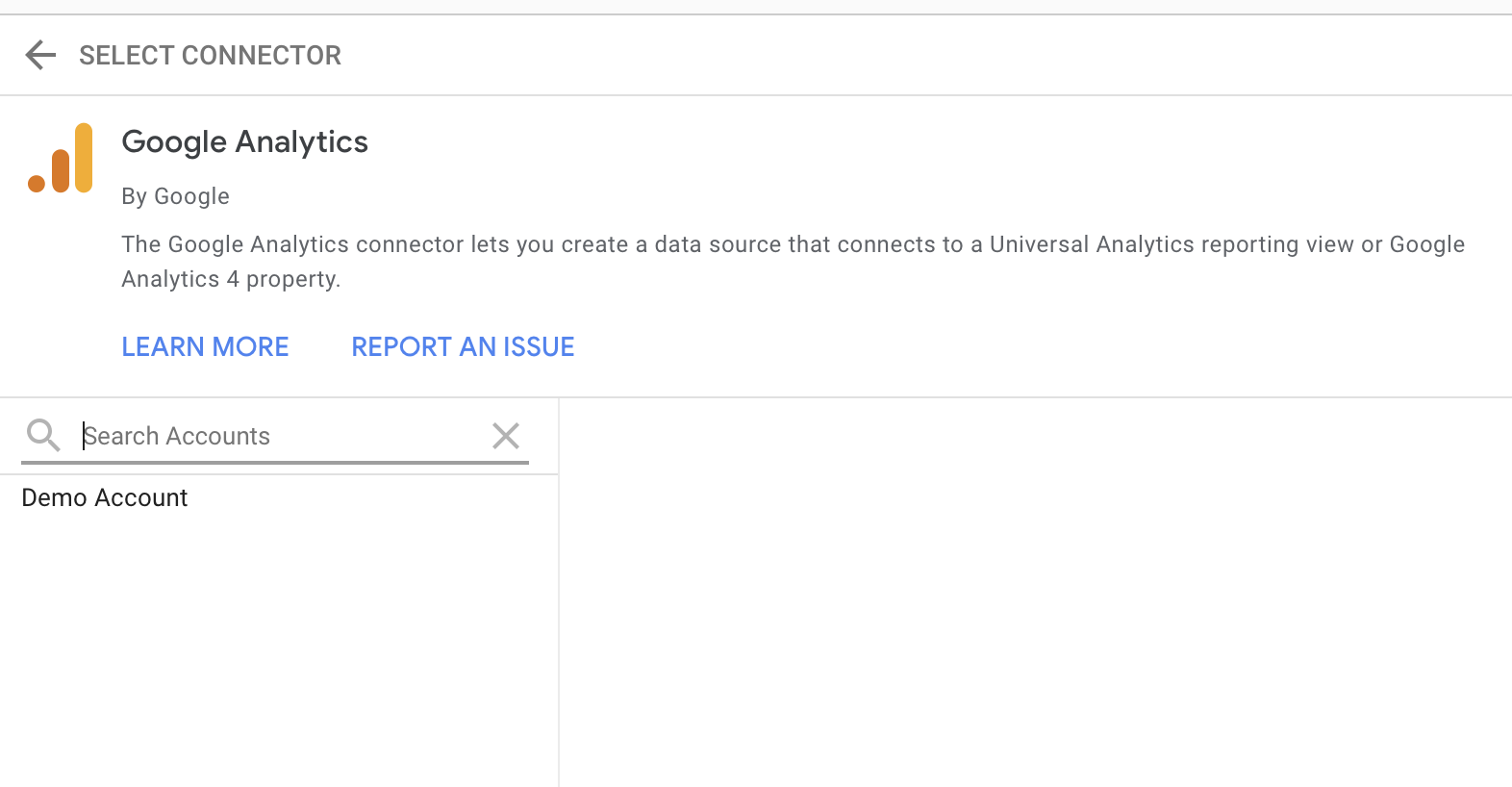The height and width of the screenshot is (787, 1512).
Task: Click the SELECT CONNECTOR header text
Action: tap(210, 56)
